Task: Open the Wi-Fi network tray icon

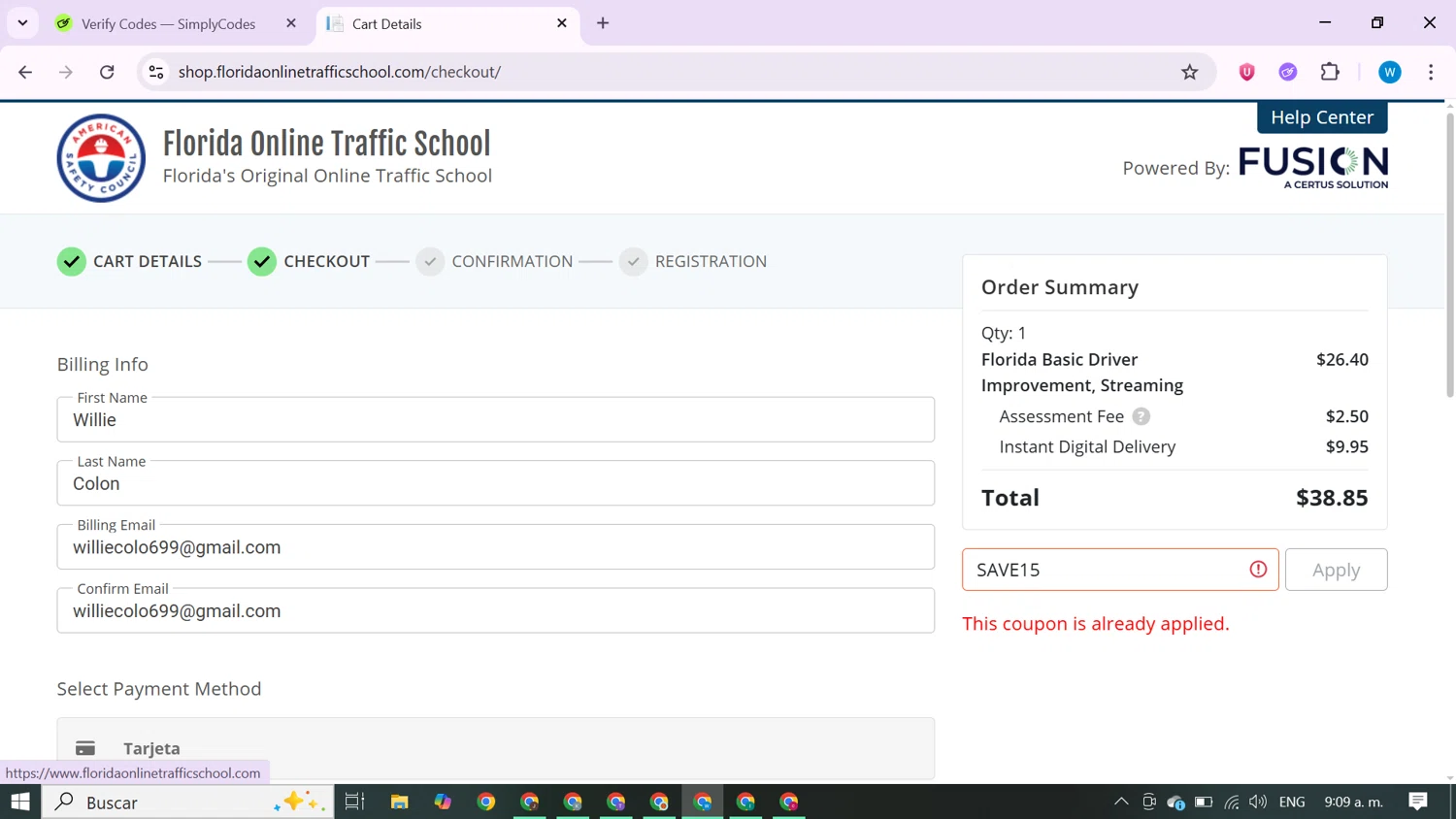Action: [x=1232, y=802]
